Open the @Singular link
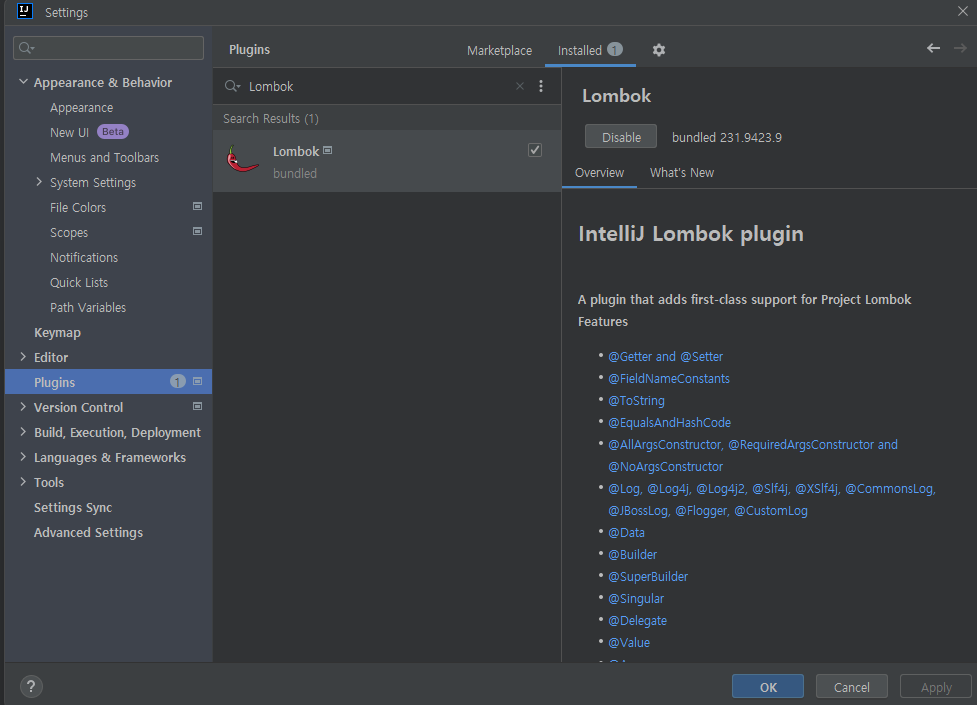The height and width of the screenshot is (705, 977). [x=636, y=598]
